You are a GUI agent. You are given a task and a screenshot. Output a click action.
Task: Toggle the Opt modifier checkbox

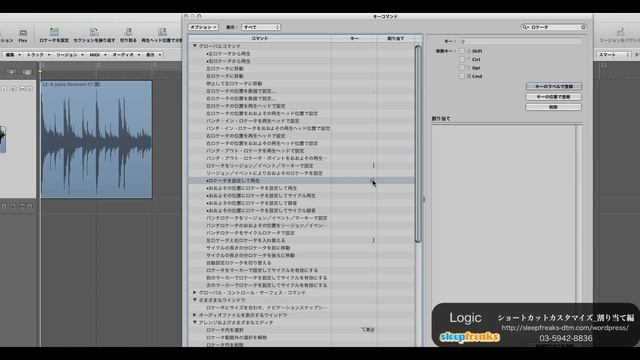point(462,68)
